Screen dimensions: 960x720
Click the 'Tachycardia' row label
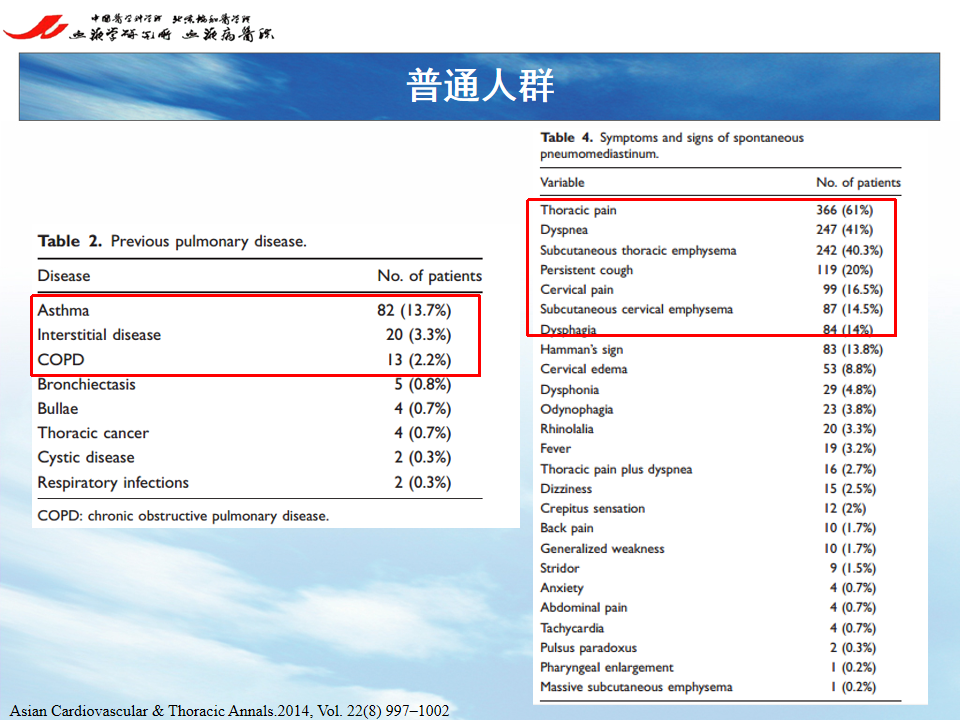tap(572, 629)
